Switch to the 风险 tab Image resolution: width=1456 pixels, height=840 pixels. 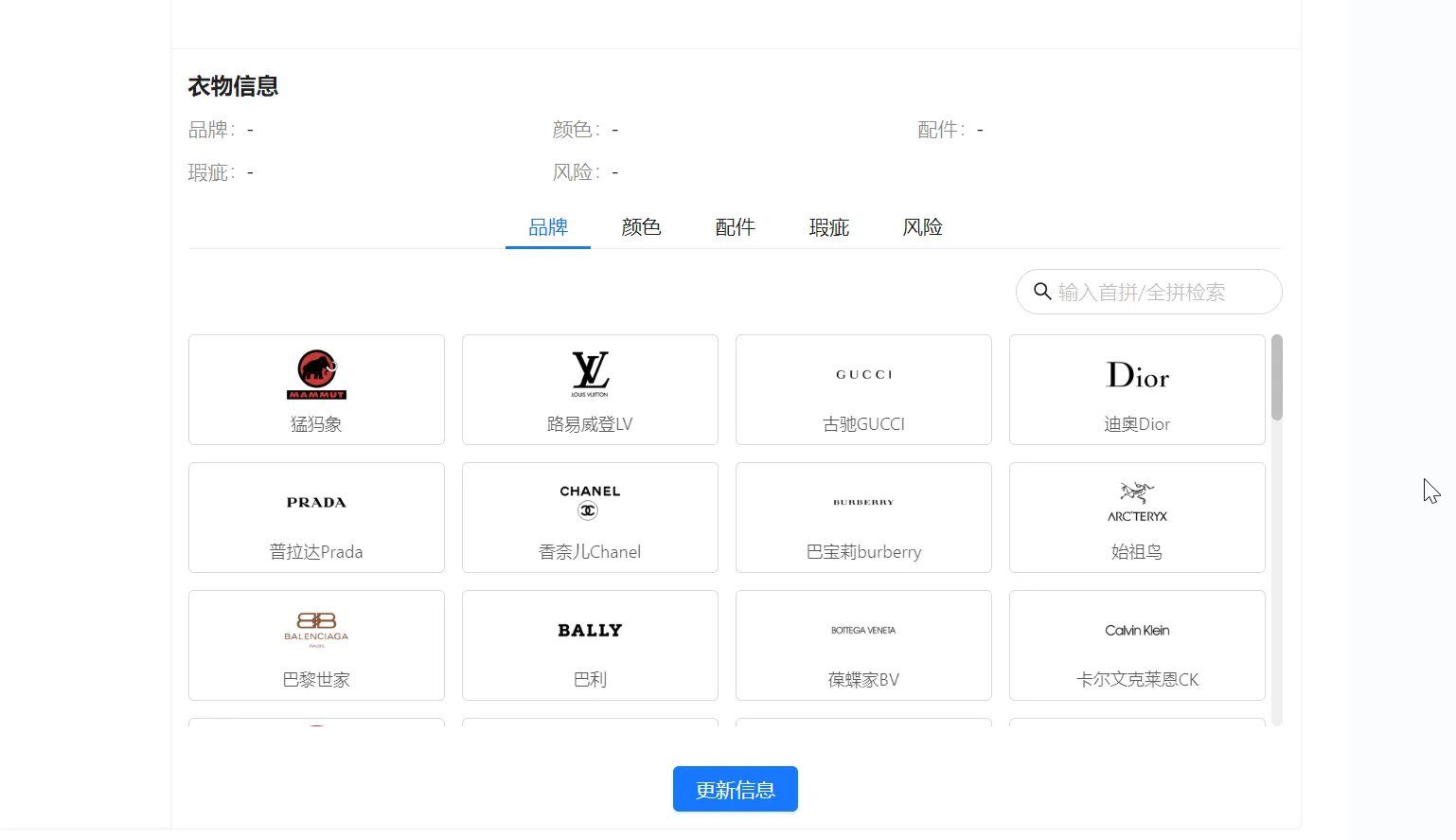click(x=923, y=227)
